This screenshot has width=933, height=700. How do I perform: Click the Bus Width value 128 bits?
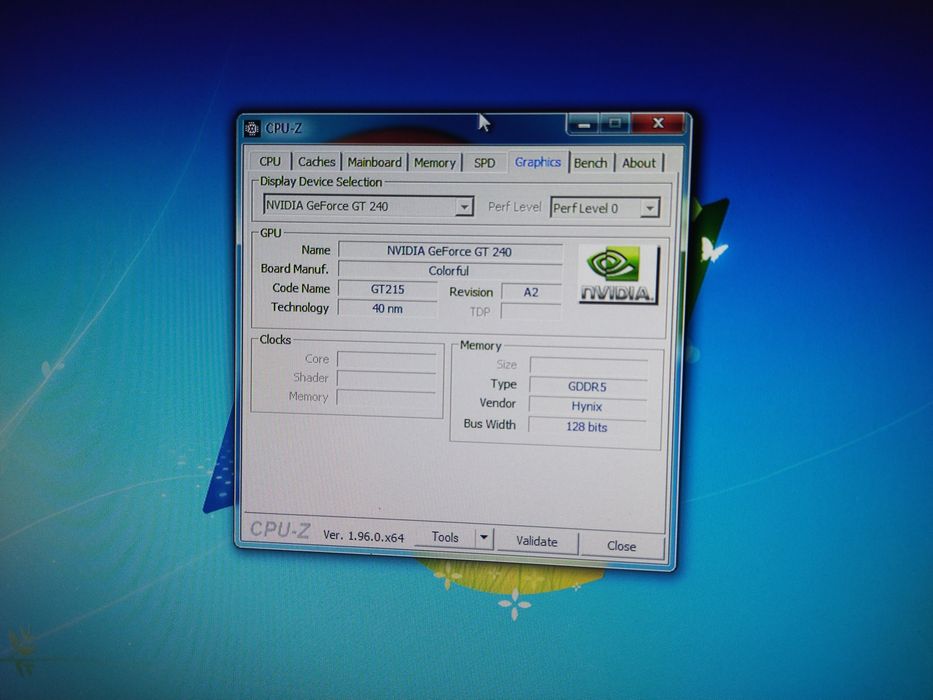coord(587,426)
